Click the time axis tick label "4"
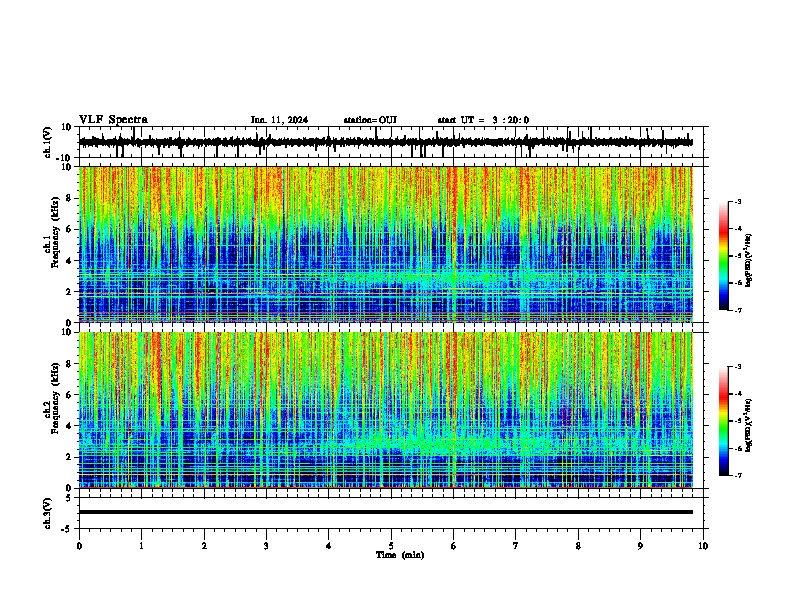 [x=329, y=546]
